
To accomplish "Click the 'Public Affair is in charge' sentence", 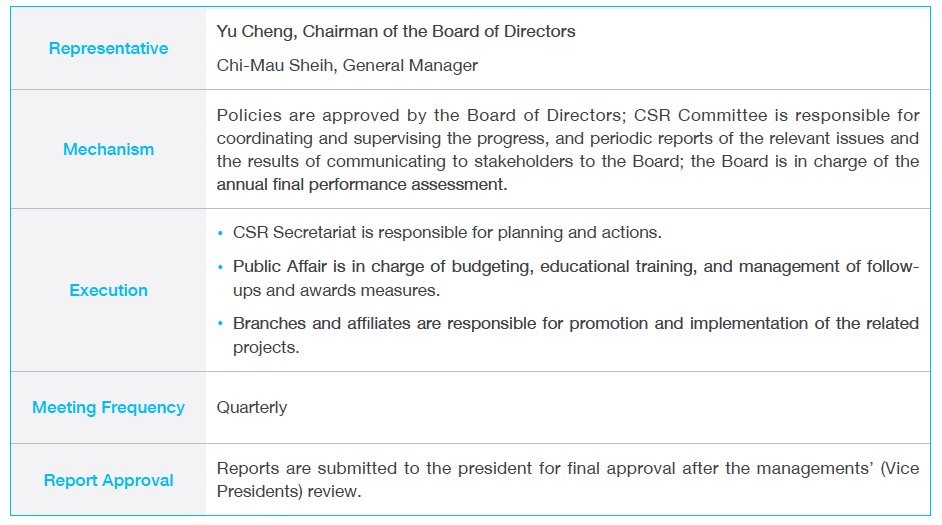I will [576, 278].
